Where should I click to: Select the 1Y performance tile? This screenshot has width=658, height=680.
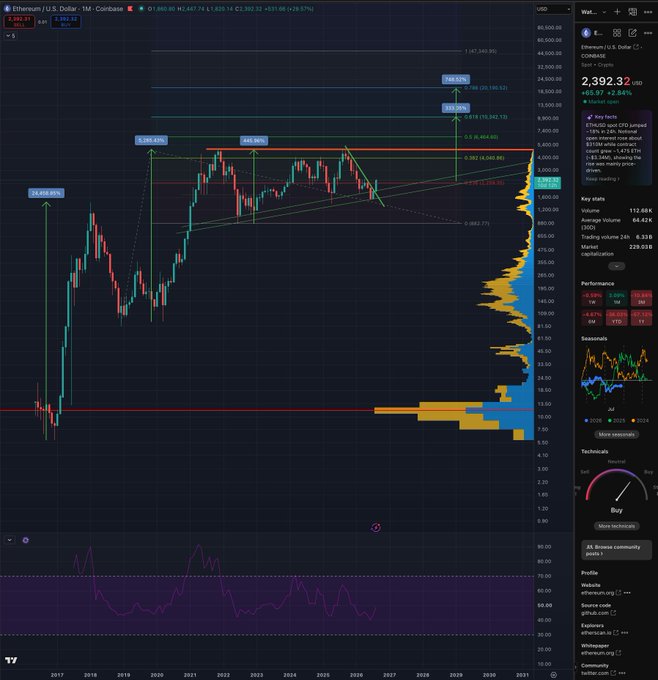(x=642, y=318)
